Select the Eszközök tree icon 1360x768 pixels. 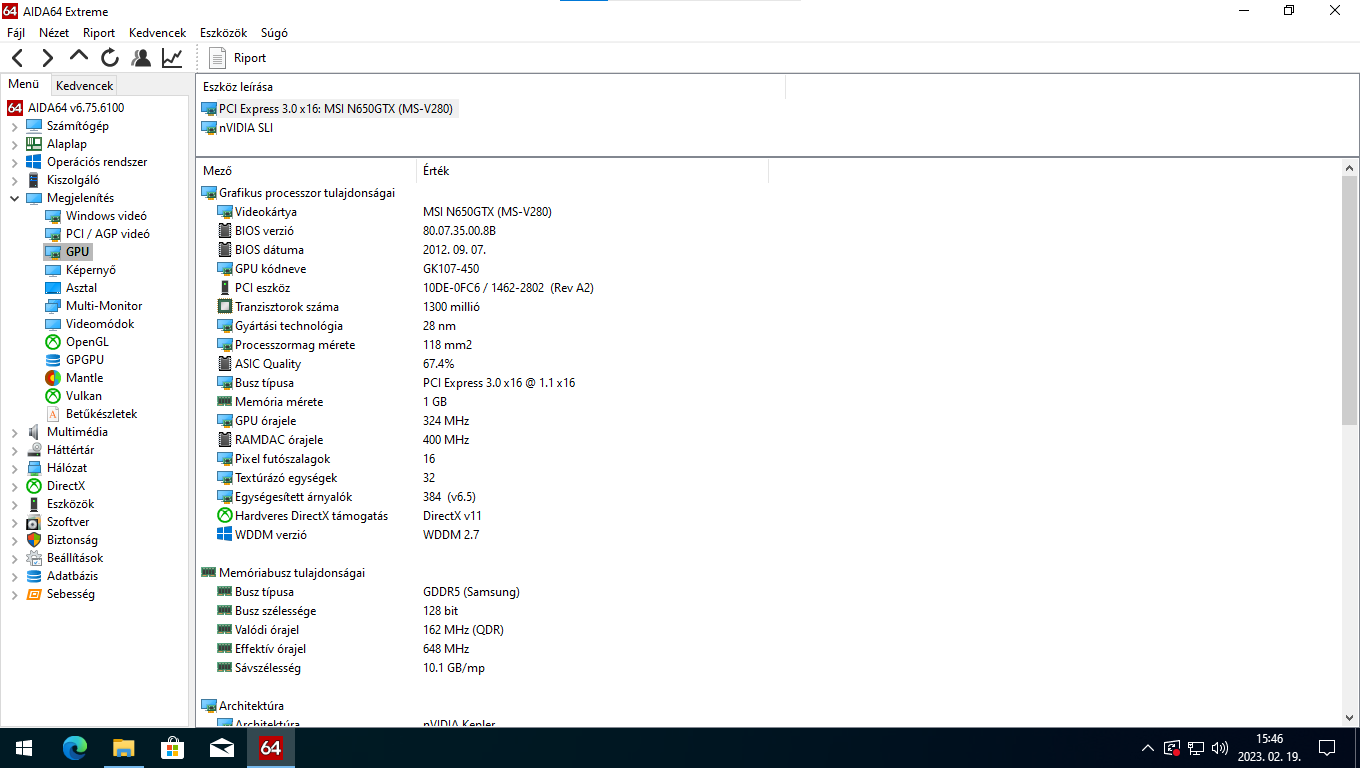point(34,504)
